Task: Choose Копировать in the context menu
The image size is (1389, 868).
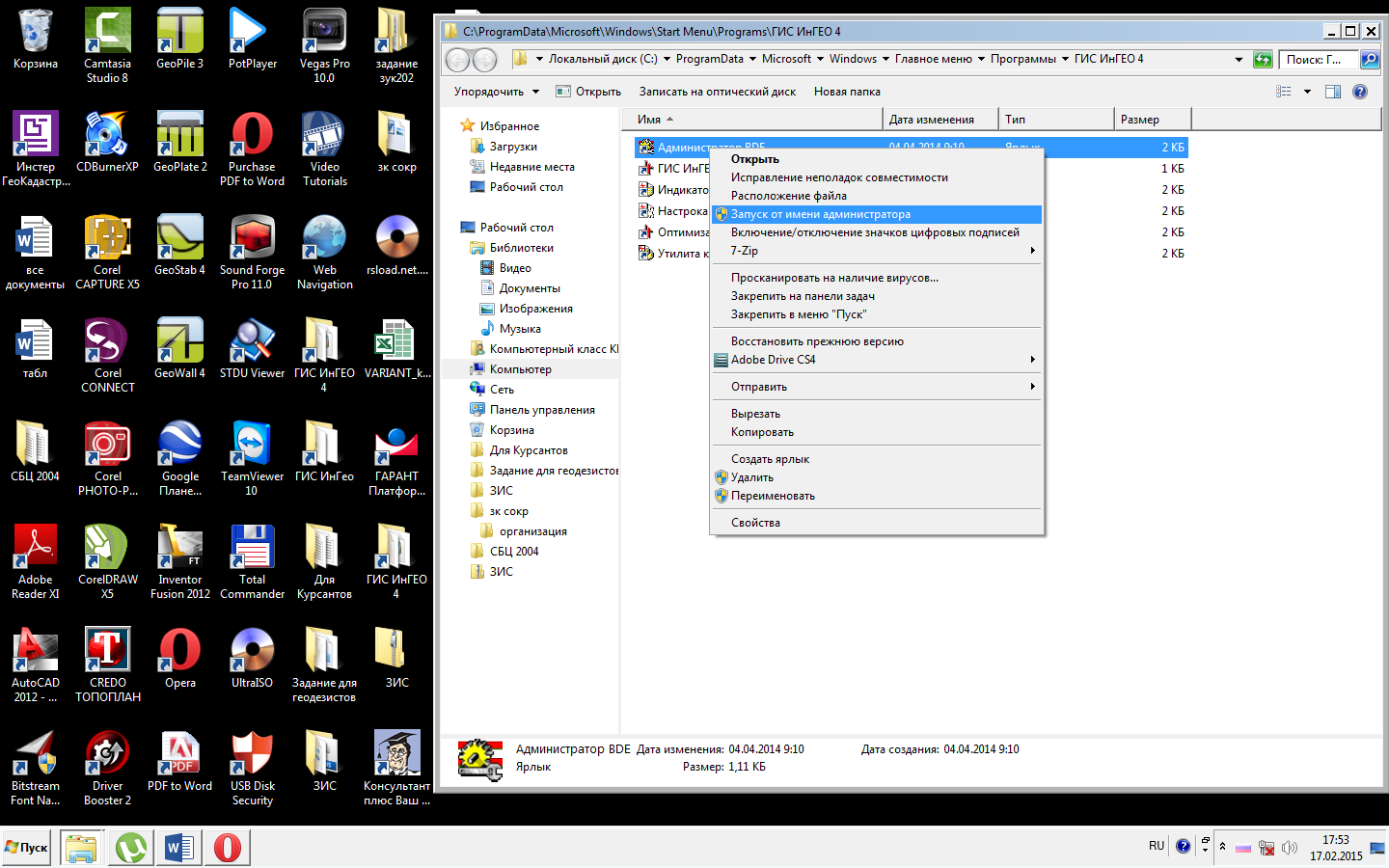Action: tap(877, 432)
